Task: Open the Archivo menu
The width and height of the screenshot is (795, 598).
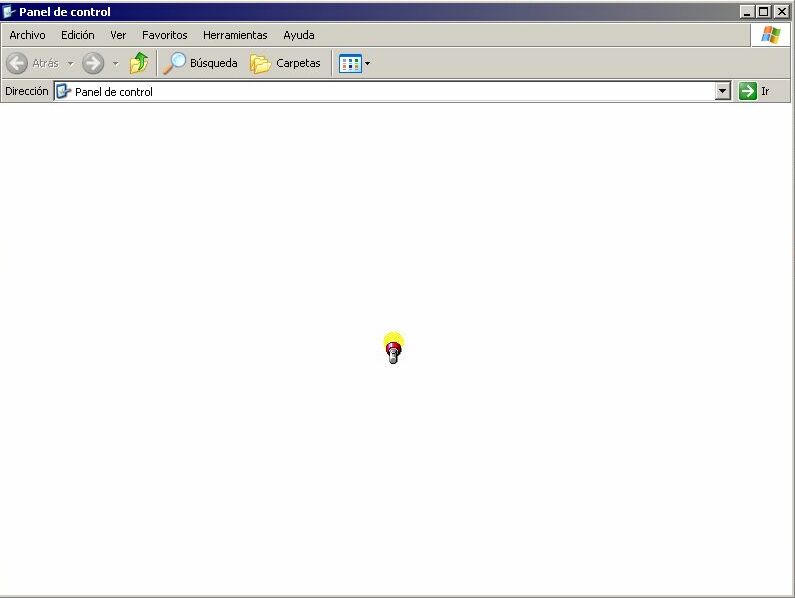Action: pyautogui.click(x=27, y=35)
